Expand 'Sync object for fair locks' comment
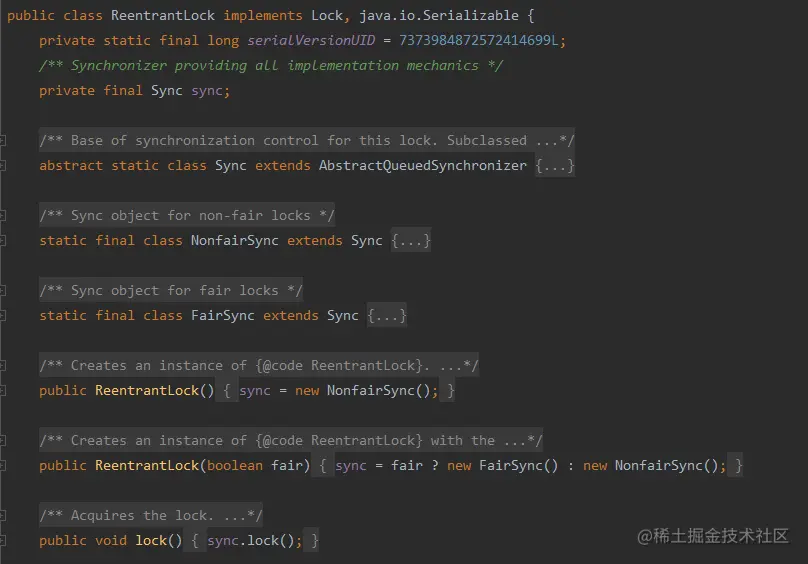The image size is (808, 564). (171, 290)
